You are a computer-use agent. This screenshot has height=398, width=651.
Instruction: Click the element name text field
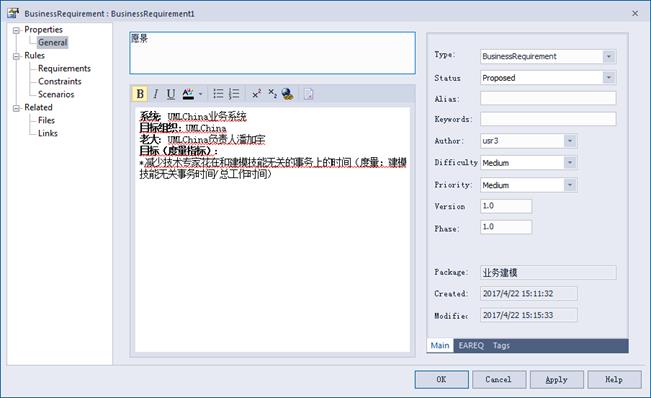click(x=272, y=53)
